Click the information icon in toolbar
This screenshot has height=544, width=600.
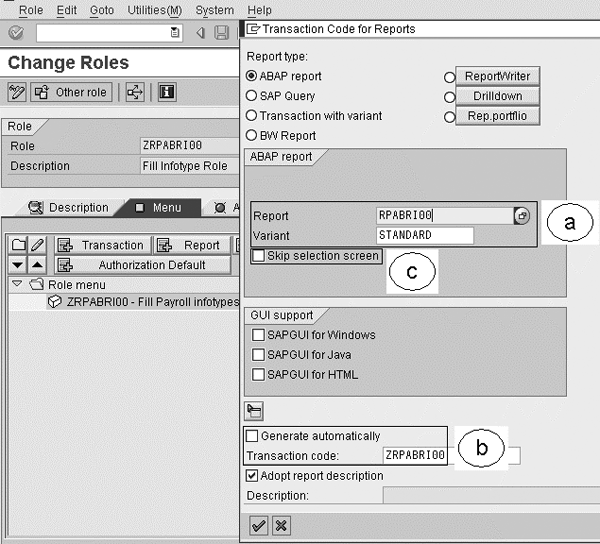tap(166, 92)
